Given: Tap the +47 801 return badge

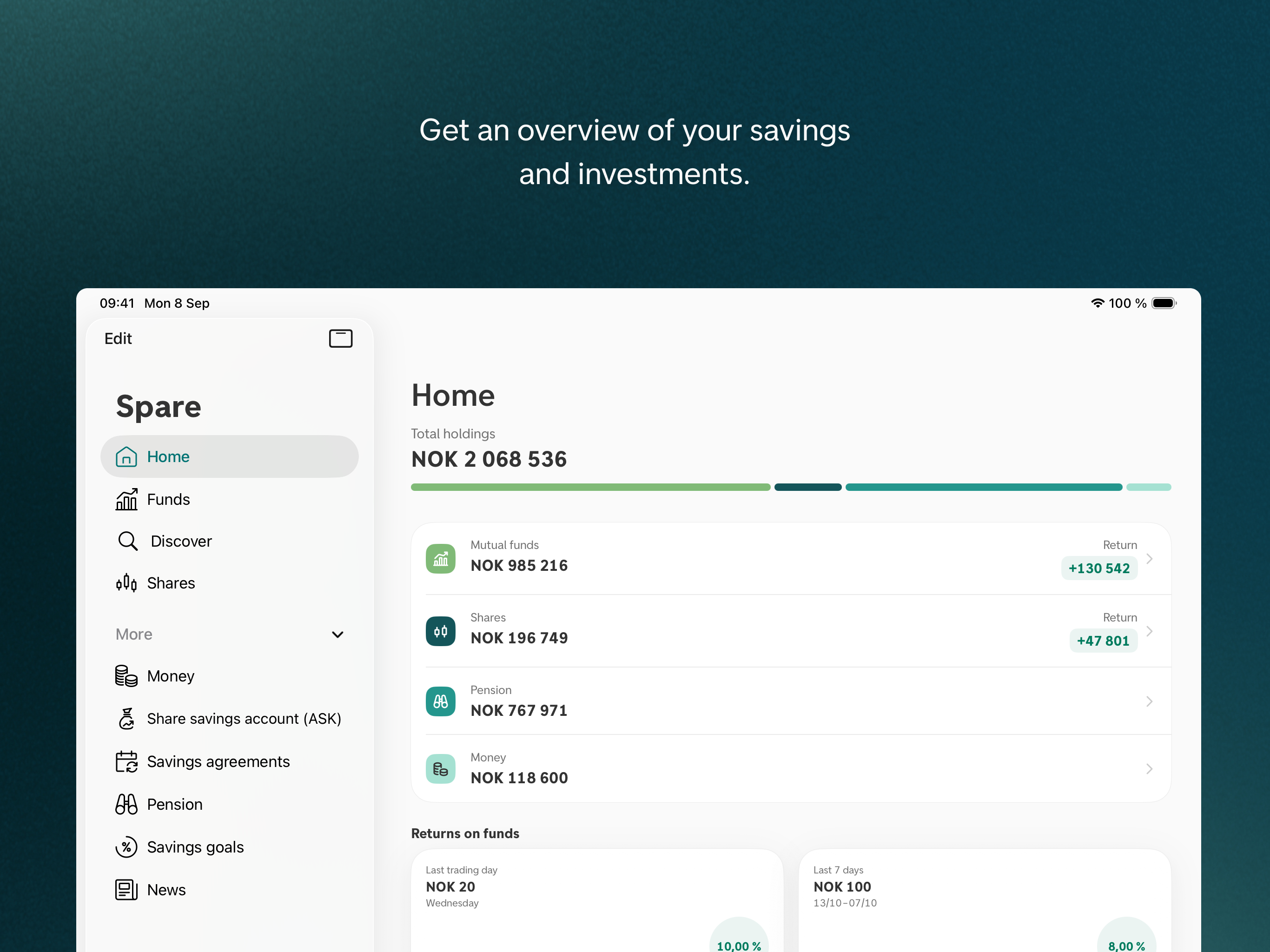Looking at the screenshot, I should coord(1103,640).
